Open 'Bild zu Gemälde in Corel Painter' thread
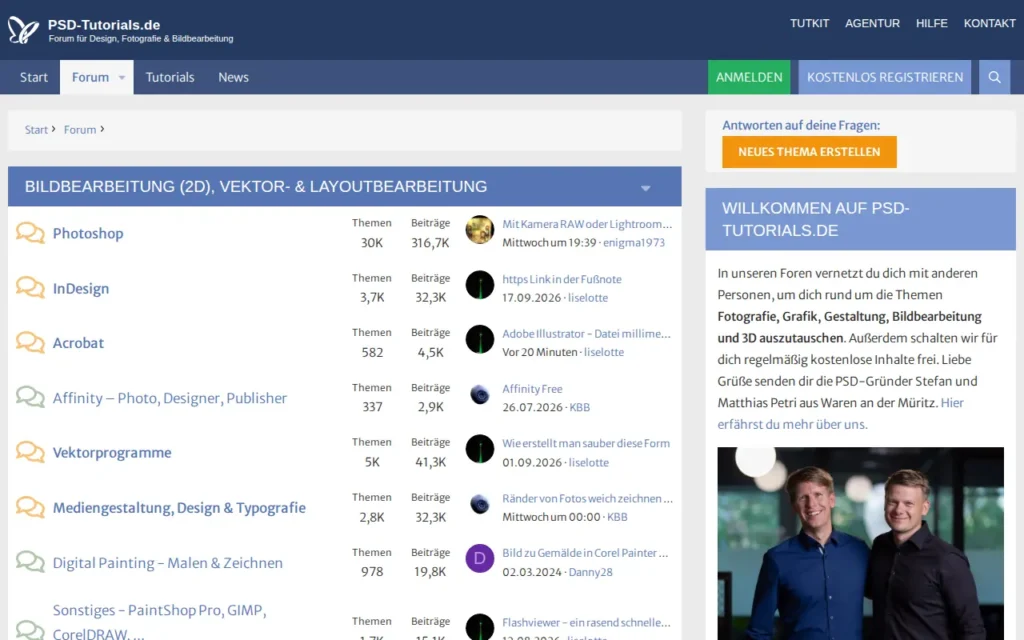1024x640 pixels. point(584,553)
